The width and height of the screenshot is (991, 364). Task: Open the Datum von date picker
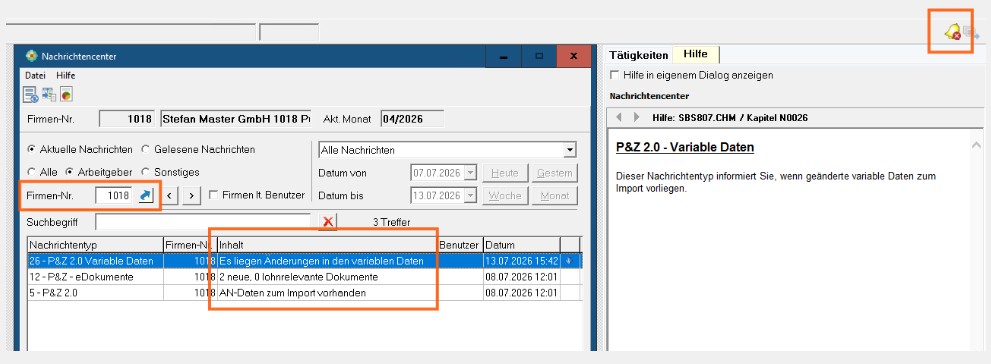[470, 173]
